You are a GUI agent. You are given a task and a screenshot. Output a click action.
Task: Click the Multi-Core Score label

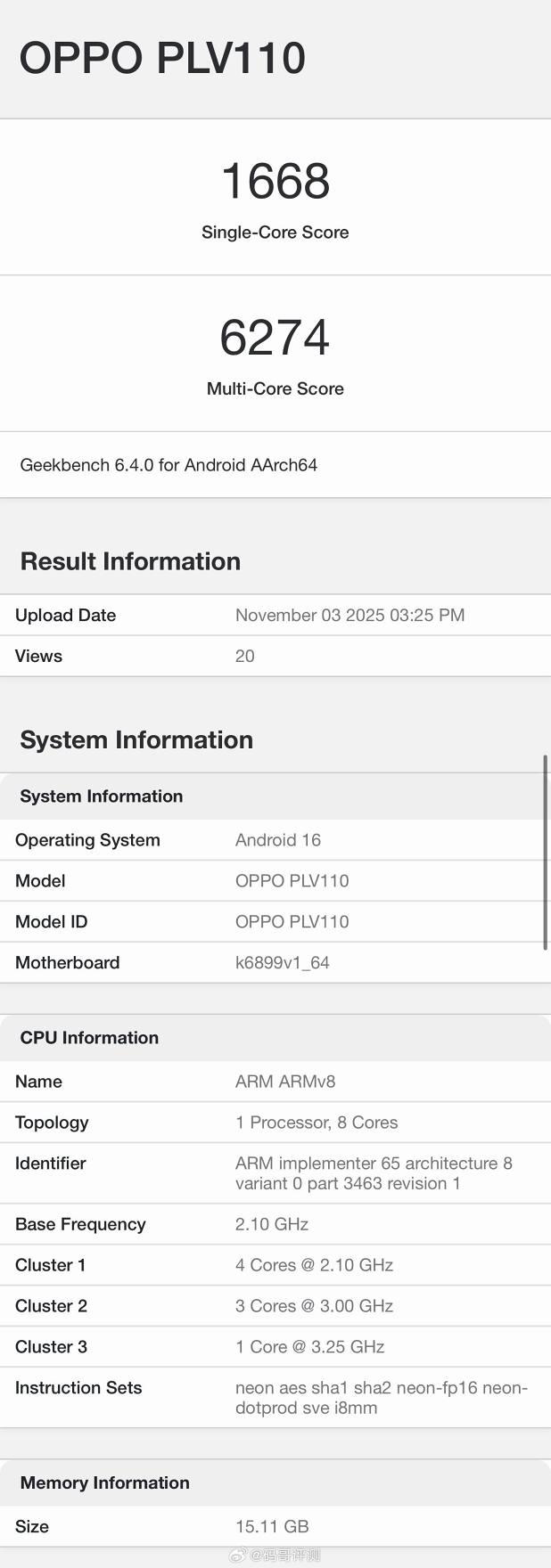275,388
